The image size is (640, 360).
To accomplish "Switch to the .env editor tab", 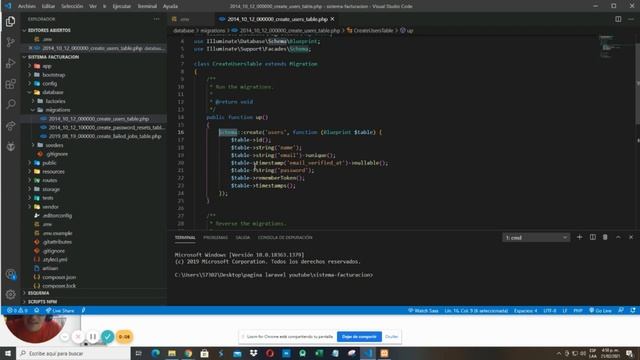I will pyautogui.click(x=184, y=19).
